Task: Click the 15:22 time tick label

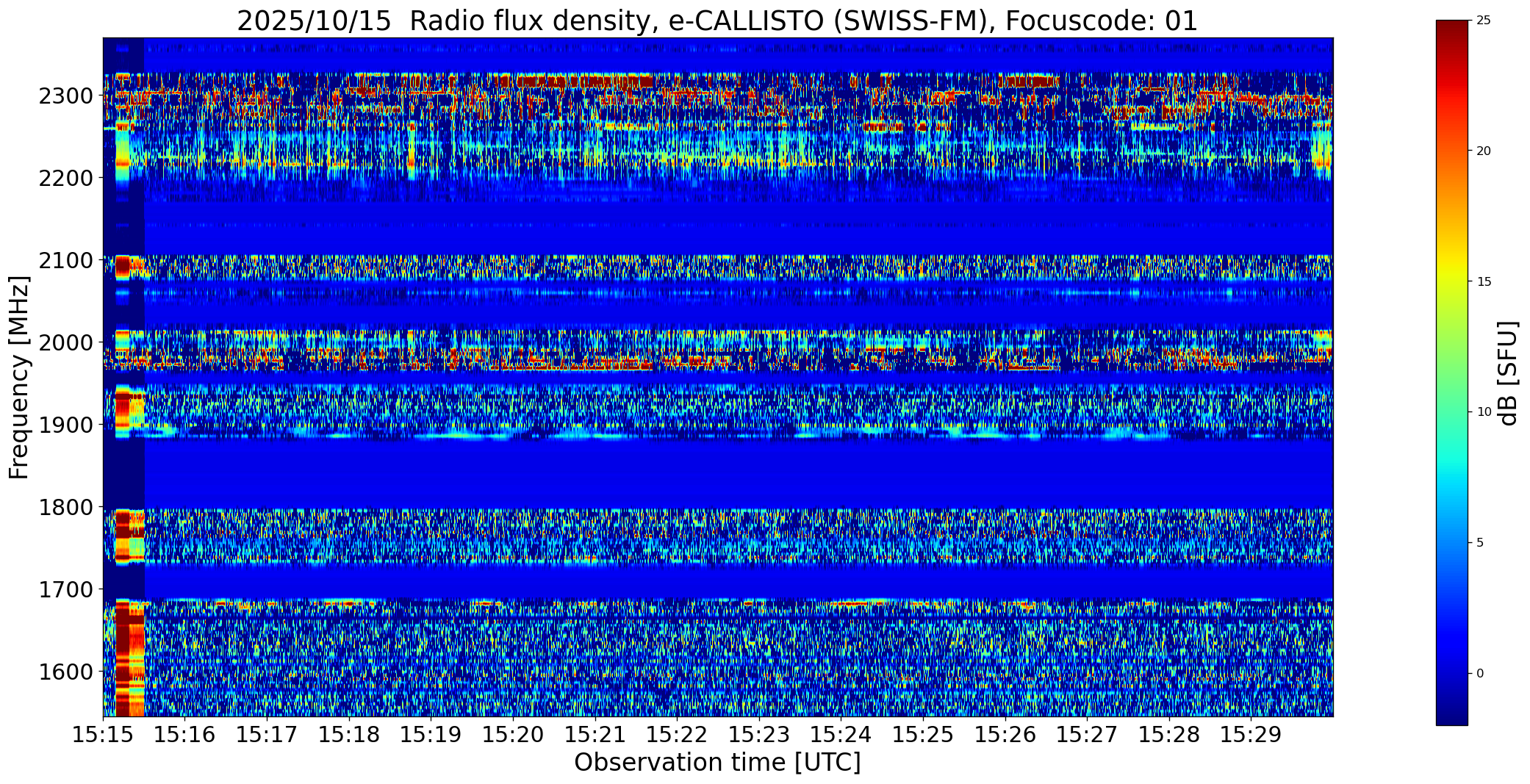Action: pyautogui.click(x=677, y=734)
